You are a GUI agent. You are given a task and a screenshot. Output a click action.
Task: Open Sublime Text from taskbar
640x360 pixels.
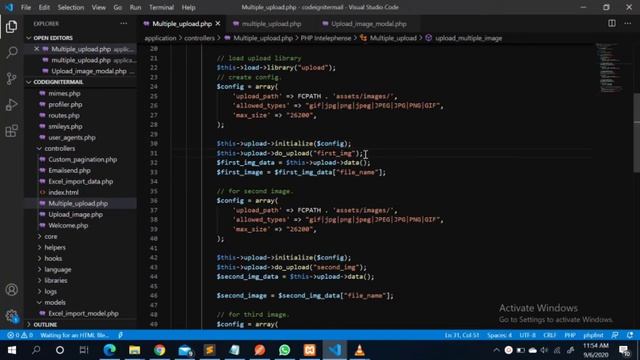tap(210, 350)
